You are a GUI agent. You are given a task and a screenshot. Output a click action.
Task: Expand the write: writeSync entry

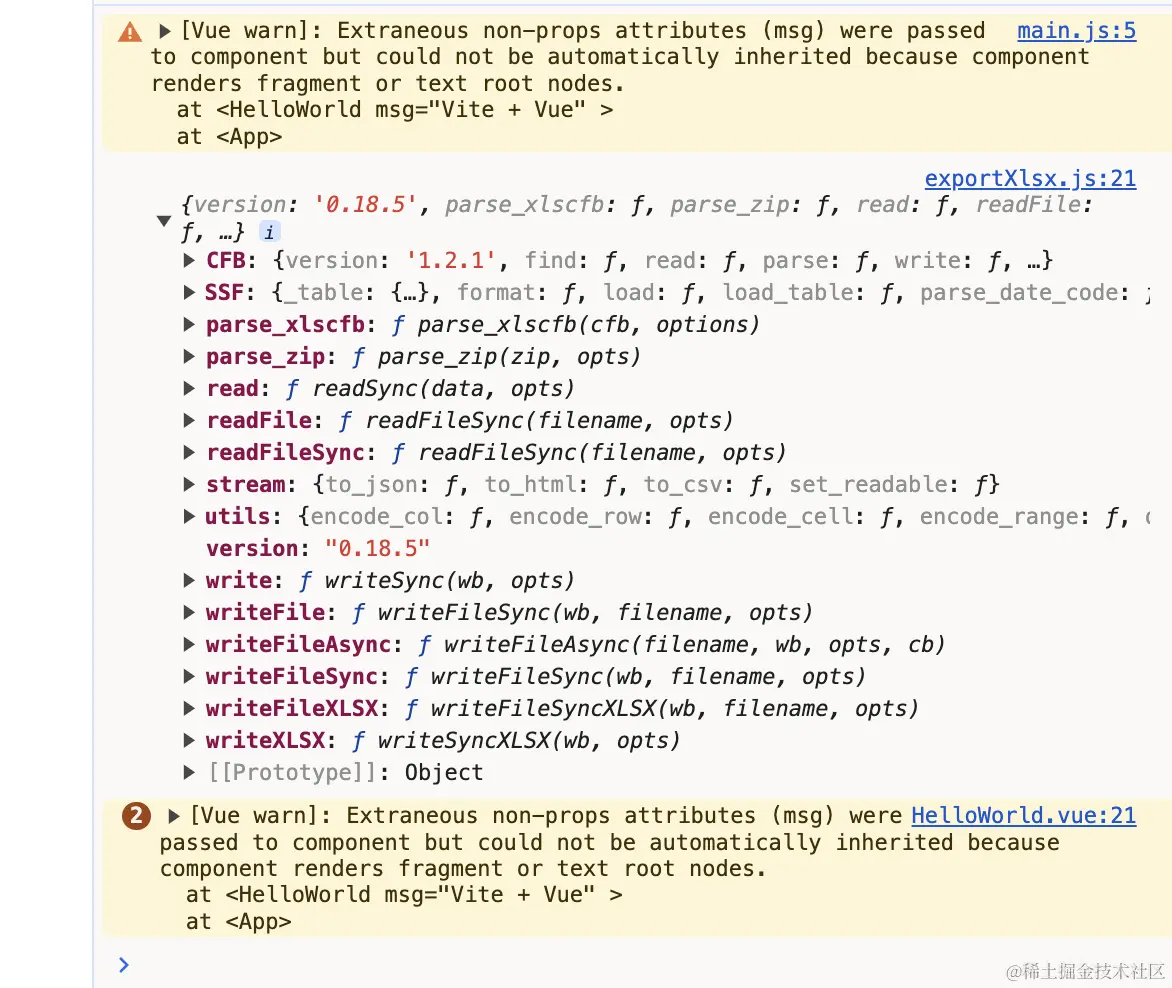click(189, 580)
